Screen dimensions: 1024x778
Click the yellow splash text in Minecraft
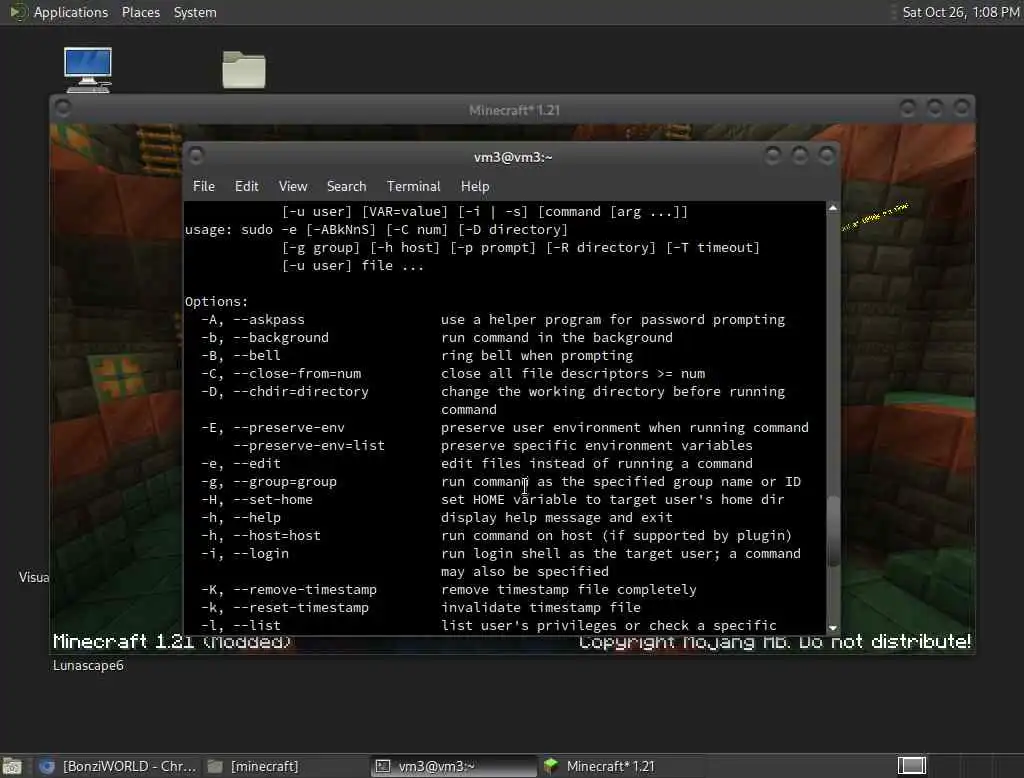tap(874, 217)
